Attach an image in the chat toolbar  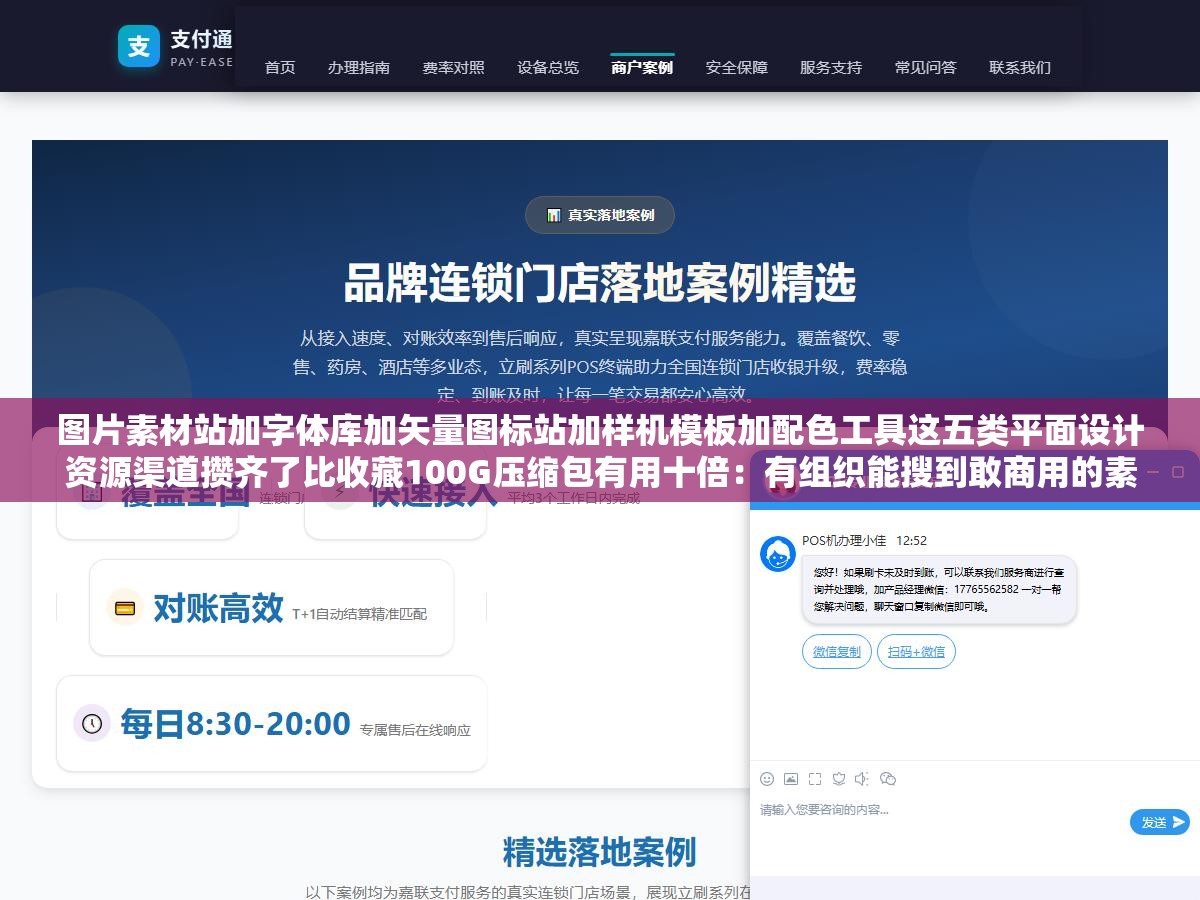pos(791,779)
